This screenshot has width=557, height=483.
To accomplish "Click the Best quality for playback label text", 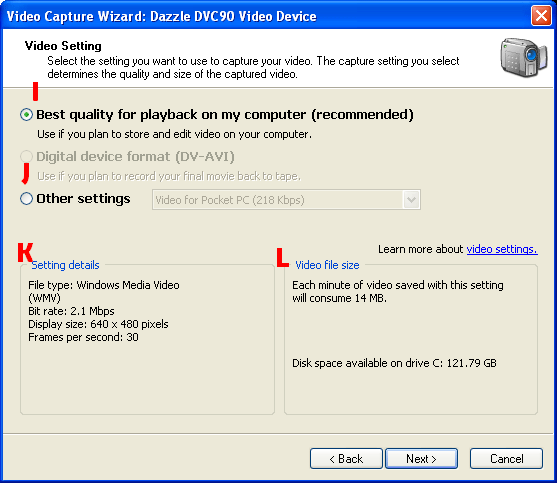I will pyautogui.click(x=225, y=115).
